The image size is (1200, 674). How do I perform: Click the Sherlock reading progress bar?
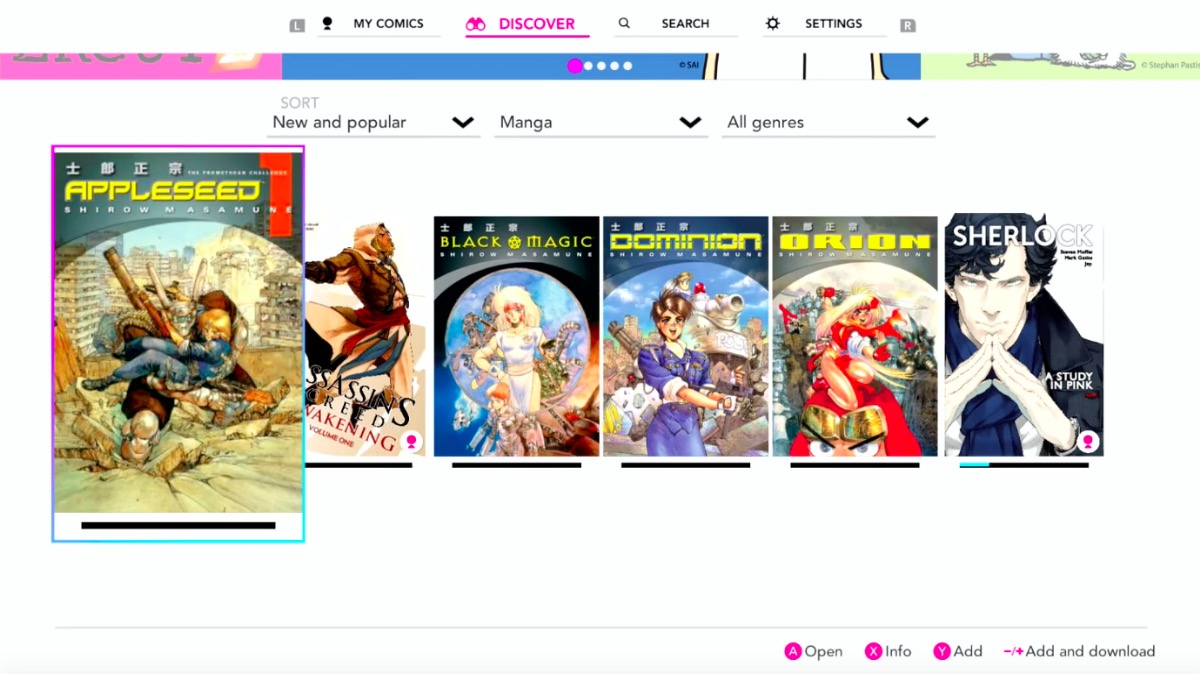[x=1024, y=465]
